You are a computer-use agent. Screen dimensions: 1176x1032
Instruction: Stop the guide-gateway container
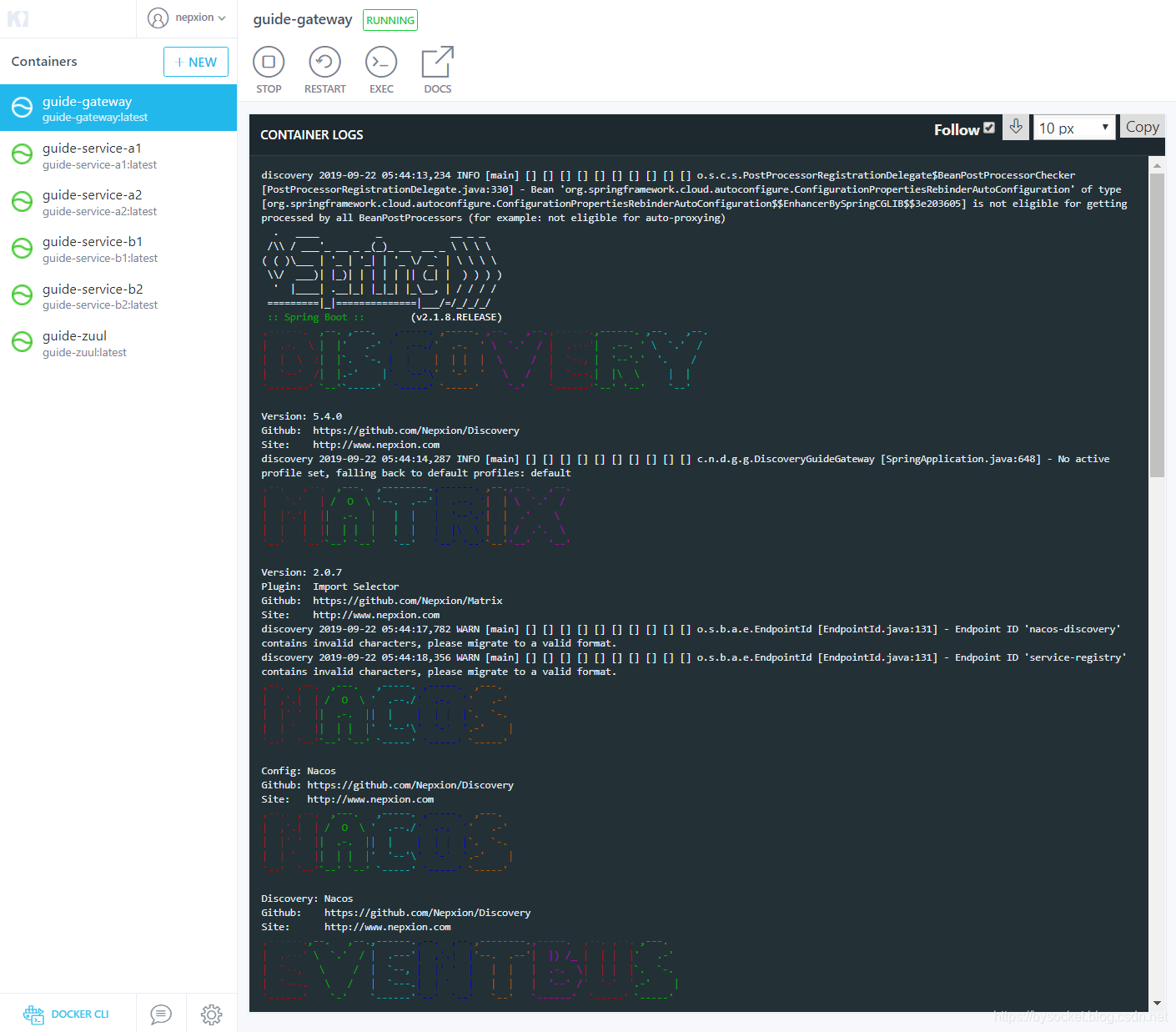click(x=269, y=70)
